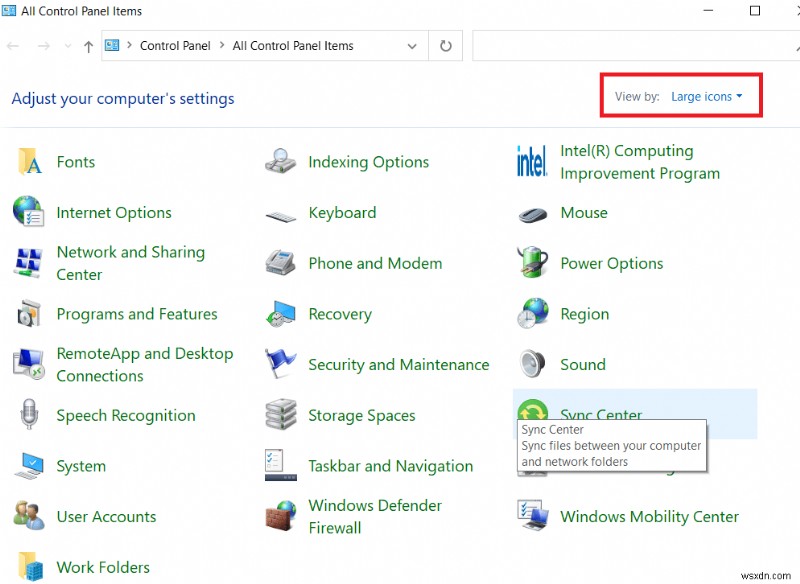Open the Mouse icon
This screenshot has width=800, height=584.
[x=533, y=214]
